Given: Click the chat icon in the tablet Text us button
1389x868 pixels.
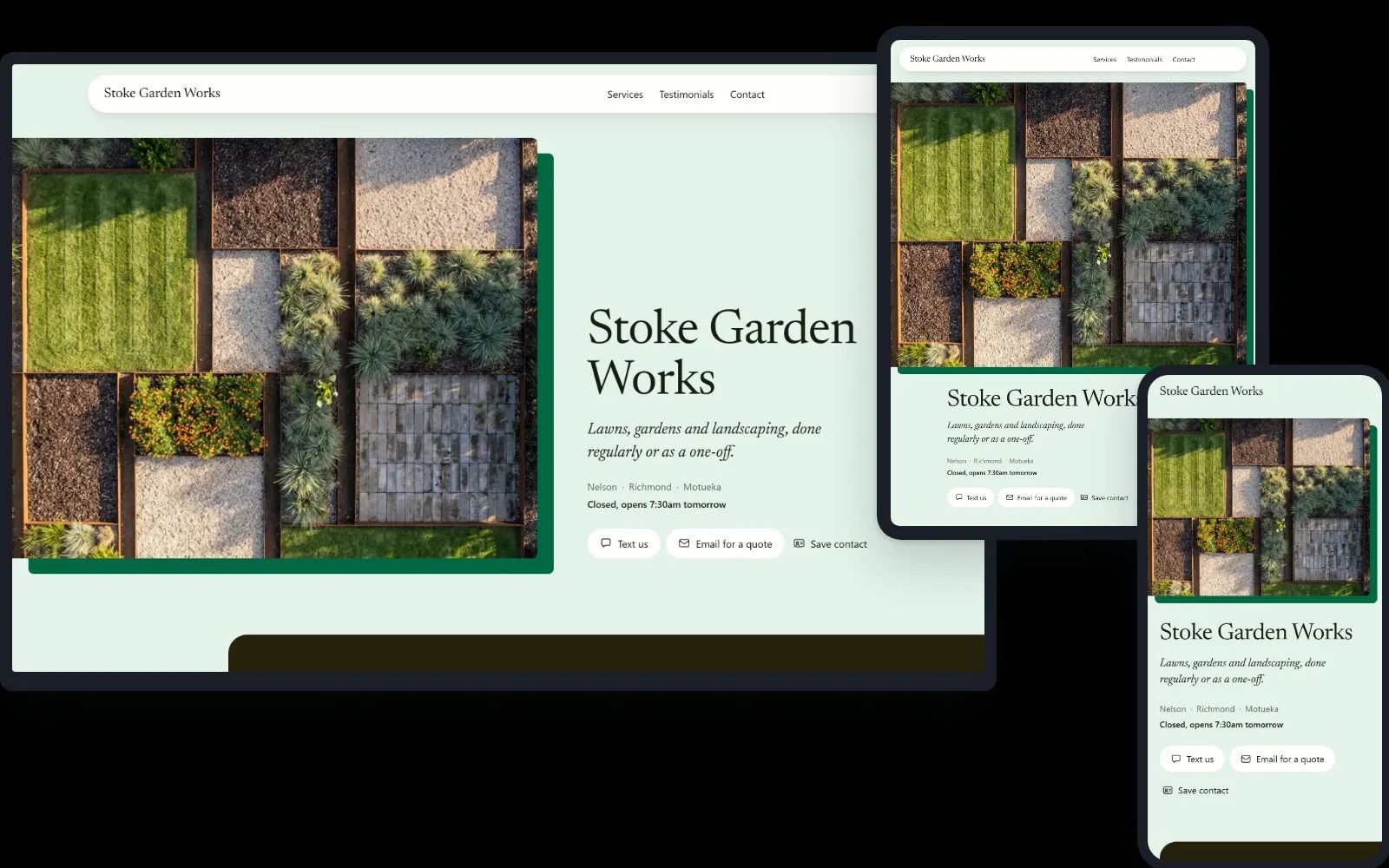Looking at the screenshot, I should [958, 497].
